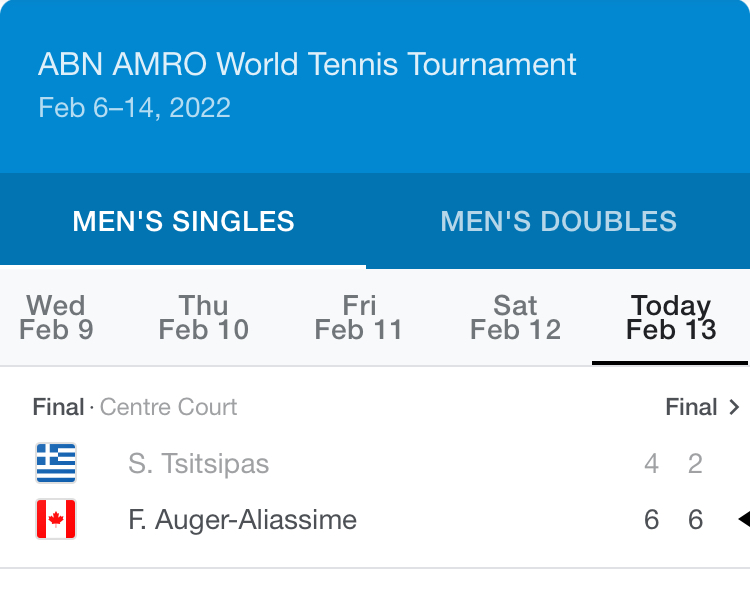Expand match details via the Final chevron
The width and height of the screenshot is (750, 593).
pos(735,407)
